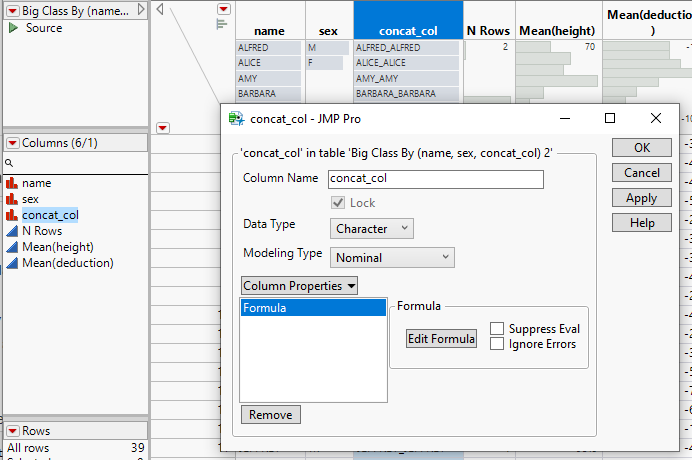Screen dimensions: 692x460
Task: Click the OK button
Action: pos(642,147)
